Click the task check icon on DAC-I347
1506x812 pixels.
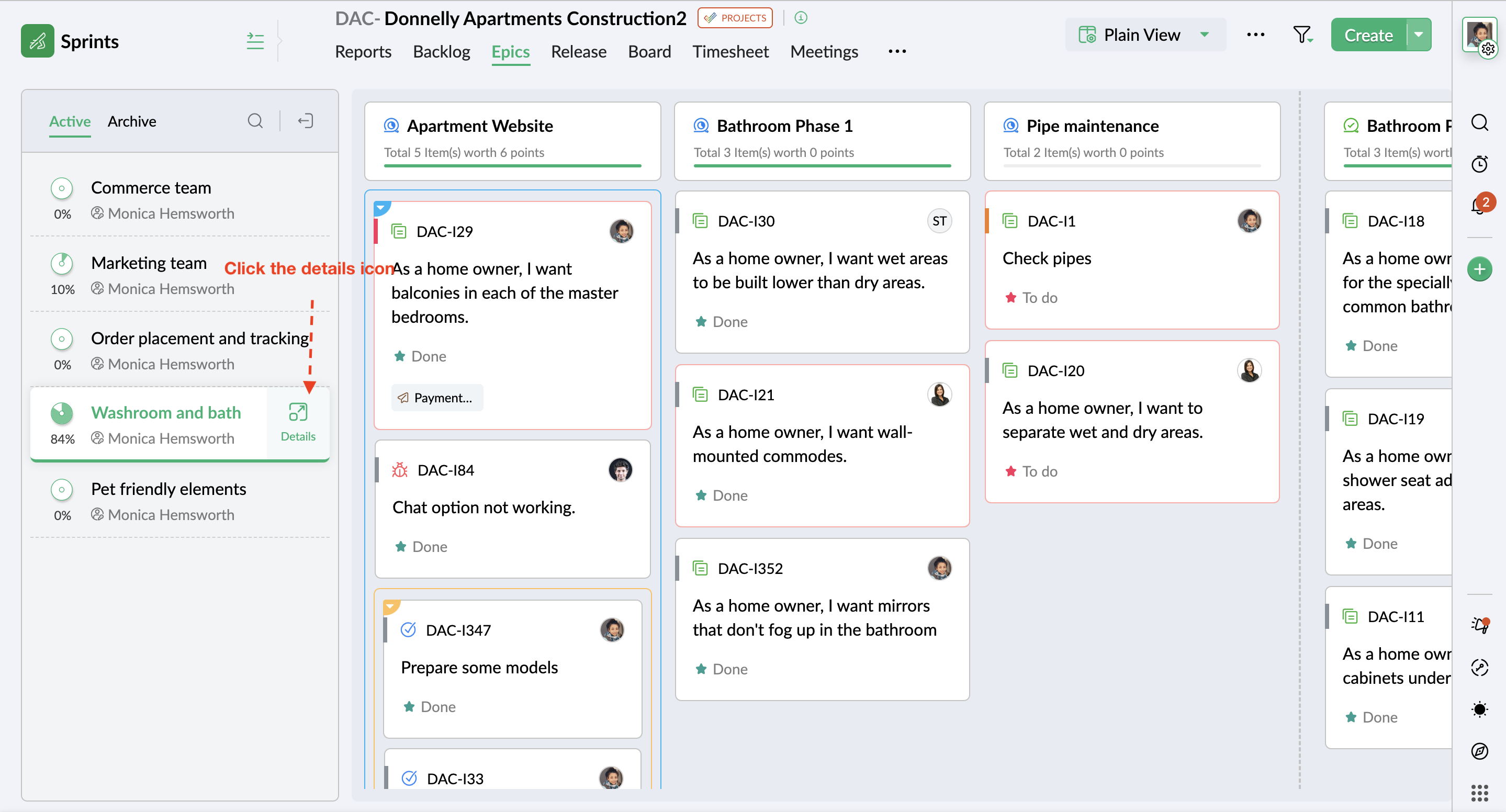tap(408, 630)
